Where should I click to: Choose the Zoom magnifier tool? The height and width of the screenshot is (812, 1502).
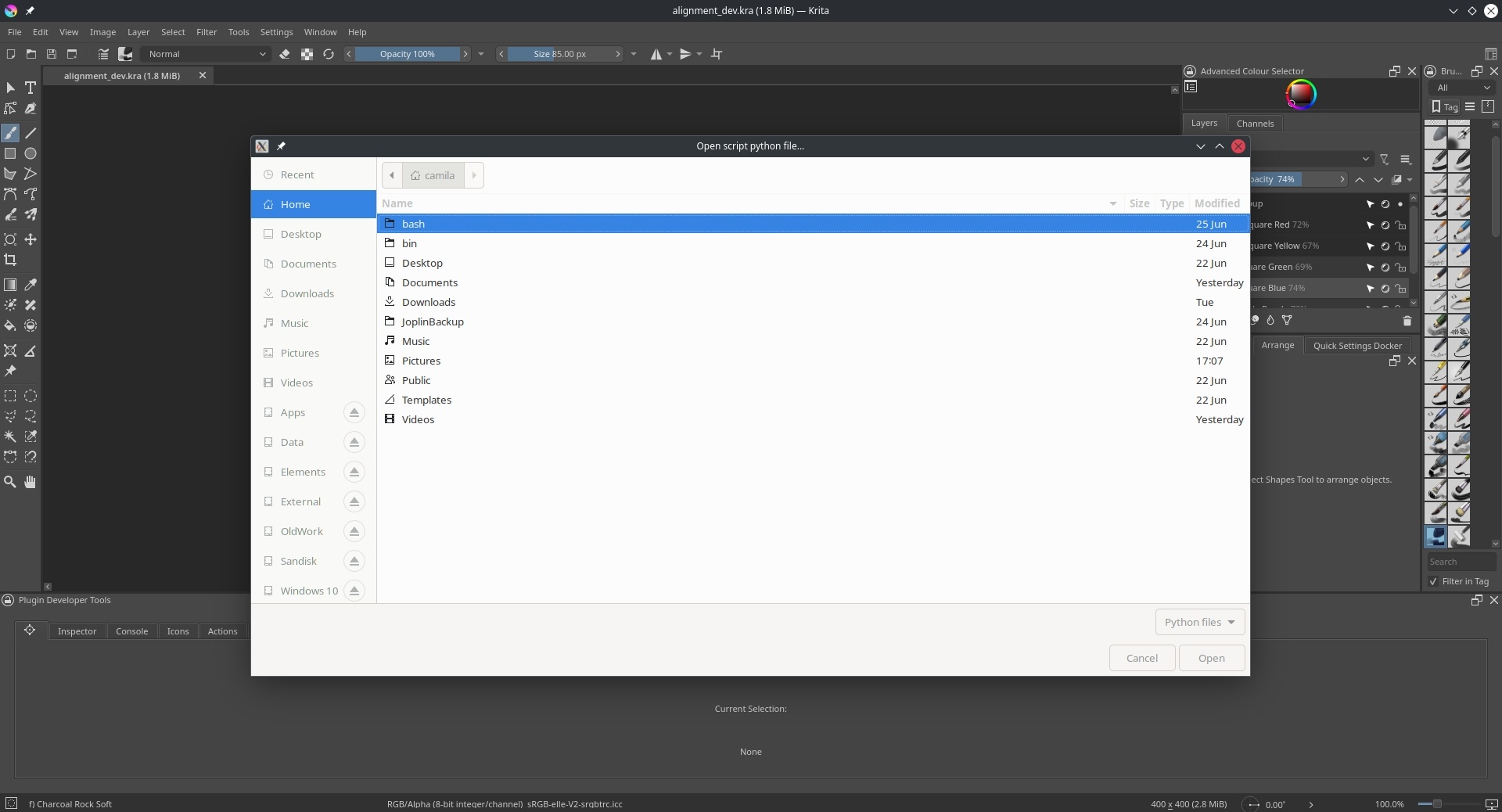tap(11, 482)
